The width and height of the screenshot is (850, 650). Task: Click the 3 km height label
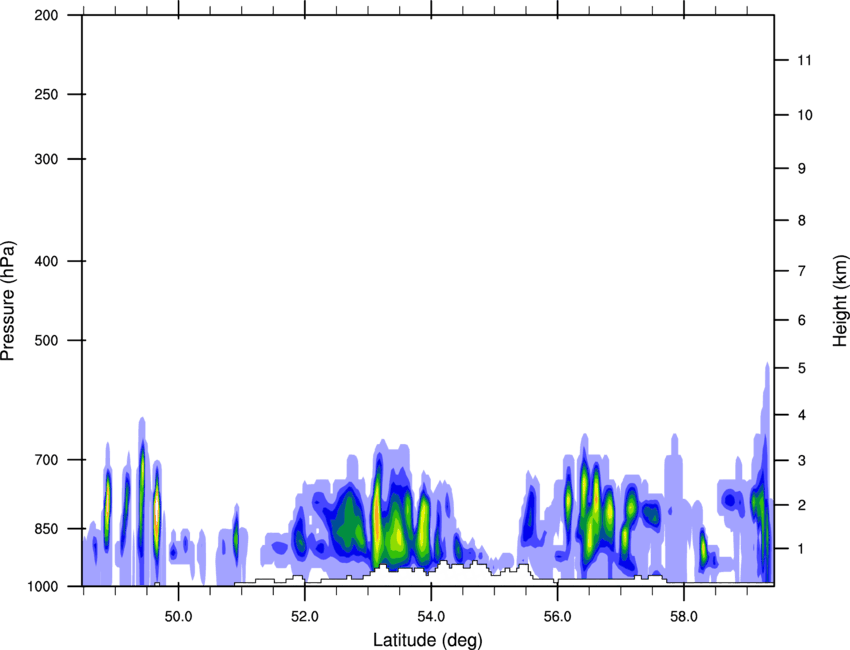[x=802, y=460]
